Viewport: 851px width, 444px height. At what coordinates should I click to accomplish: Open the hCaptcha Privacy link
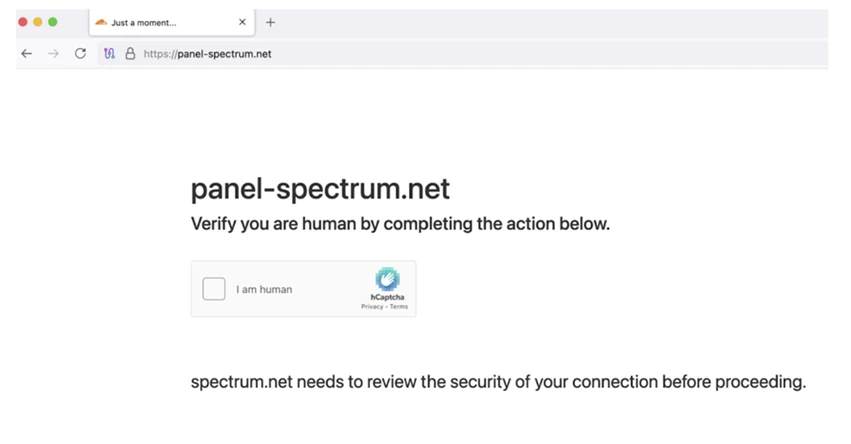point(372,307)
